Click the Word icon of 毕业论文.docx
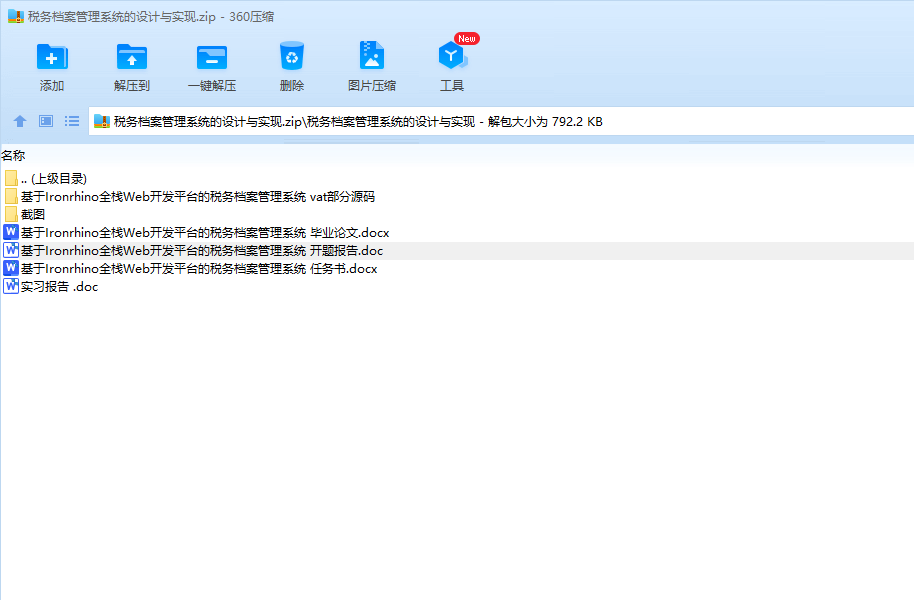The width and height of the screenshot is (914, 600). point(11,232)
